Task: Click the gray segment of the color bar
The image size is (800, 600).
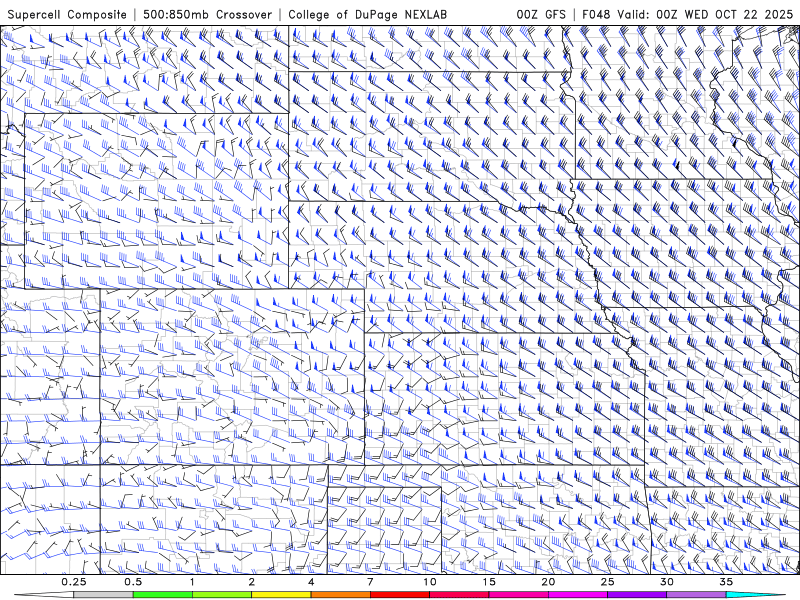Action: click(103, 595)
